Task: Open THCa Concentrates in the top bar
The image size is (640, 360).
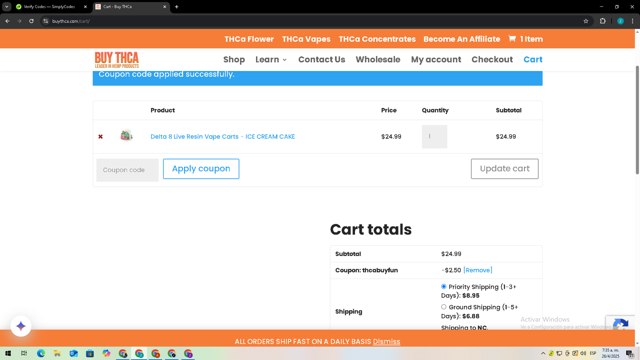Action: tap(377, 39)
